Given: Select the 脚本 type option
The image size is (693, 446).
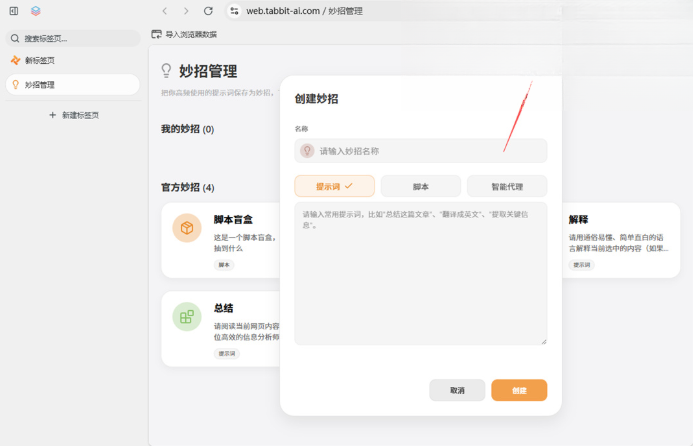Looking at the screenshot, I should point(421,186).
